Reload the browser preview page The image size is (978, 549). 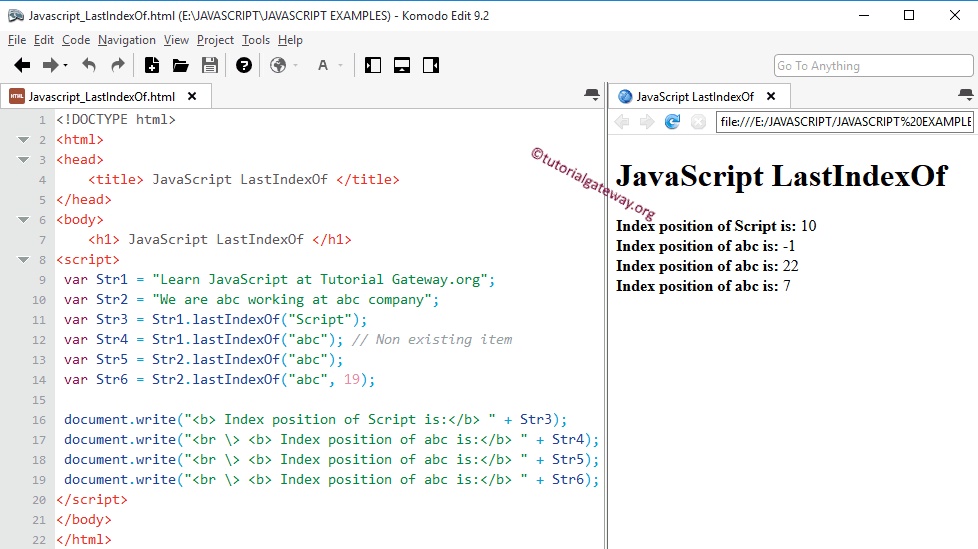click(672, 122)
